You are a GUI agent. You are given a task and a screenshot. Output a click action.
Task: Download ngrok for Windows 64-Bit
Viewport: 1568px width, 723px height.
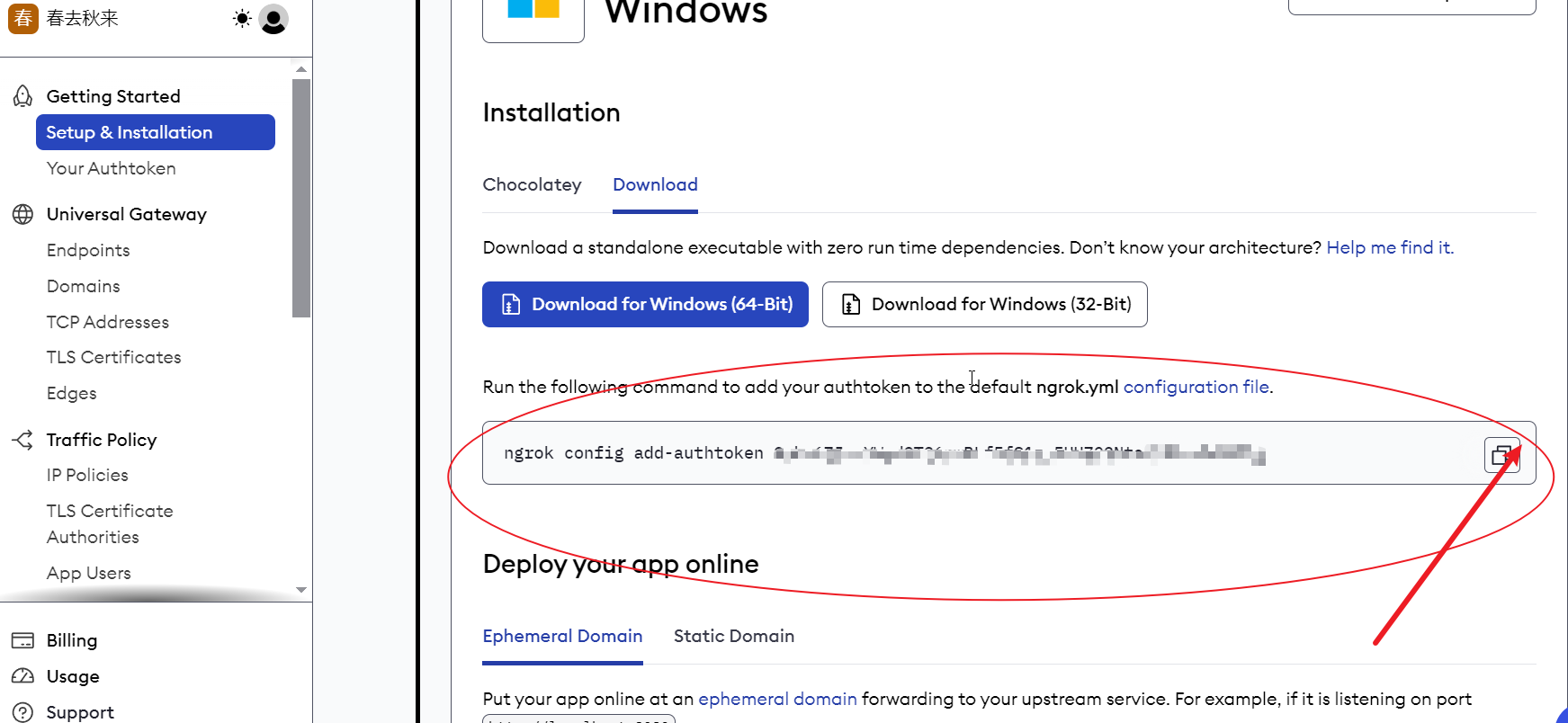click(x=645, y=304)
